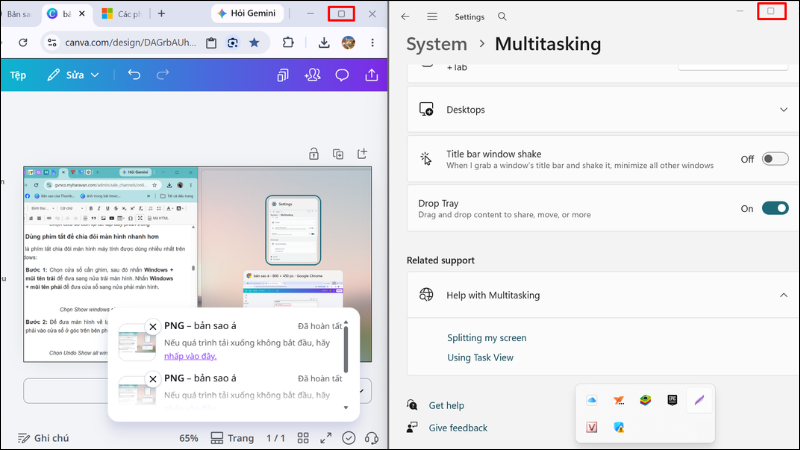Open Chrome profile avatar
Image resolution: width=800 pixels, height=450 pixels.
[x=348, y=43]
